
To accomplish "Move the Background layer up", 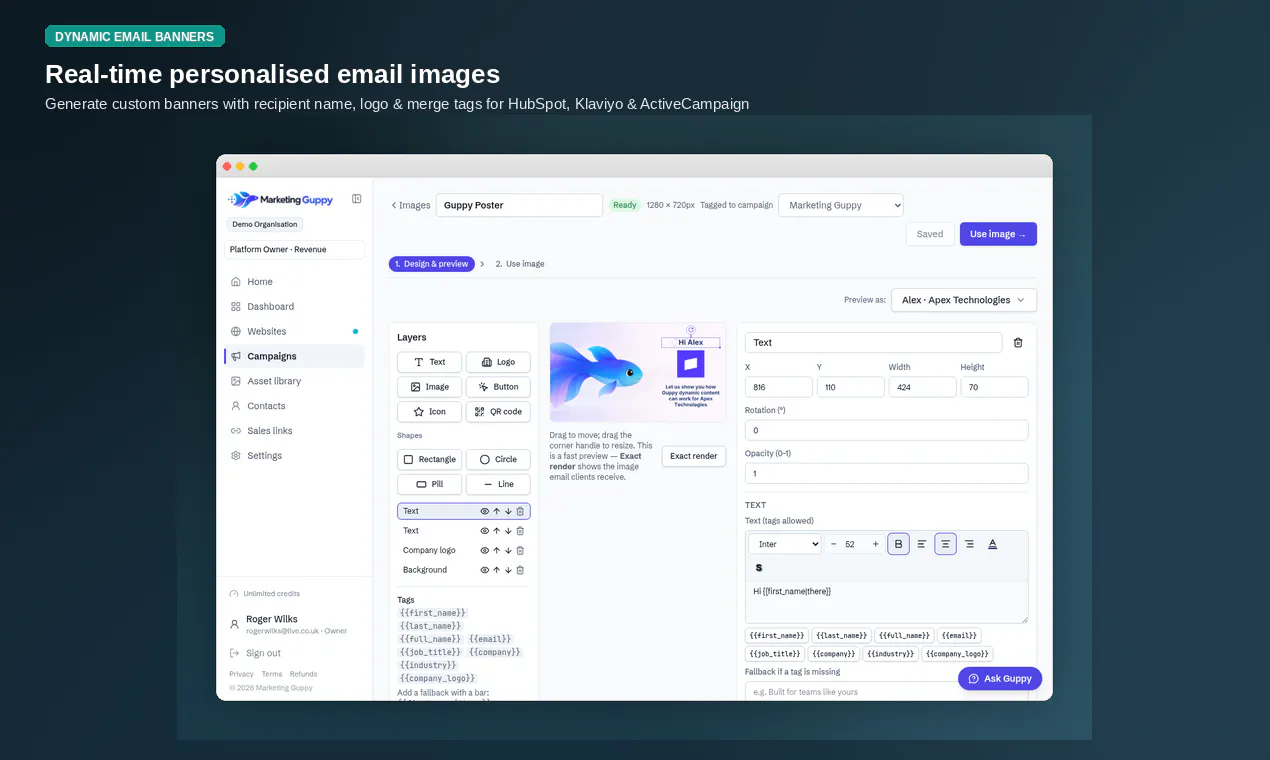I will tap(496, 570).
